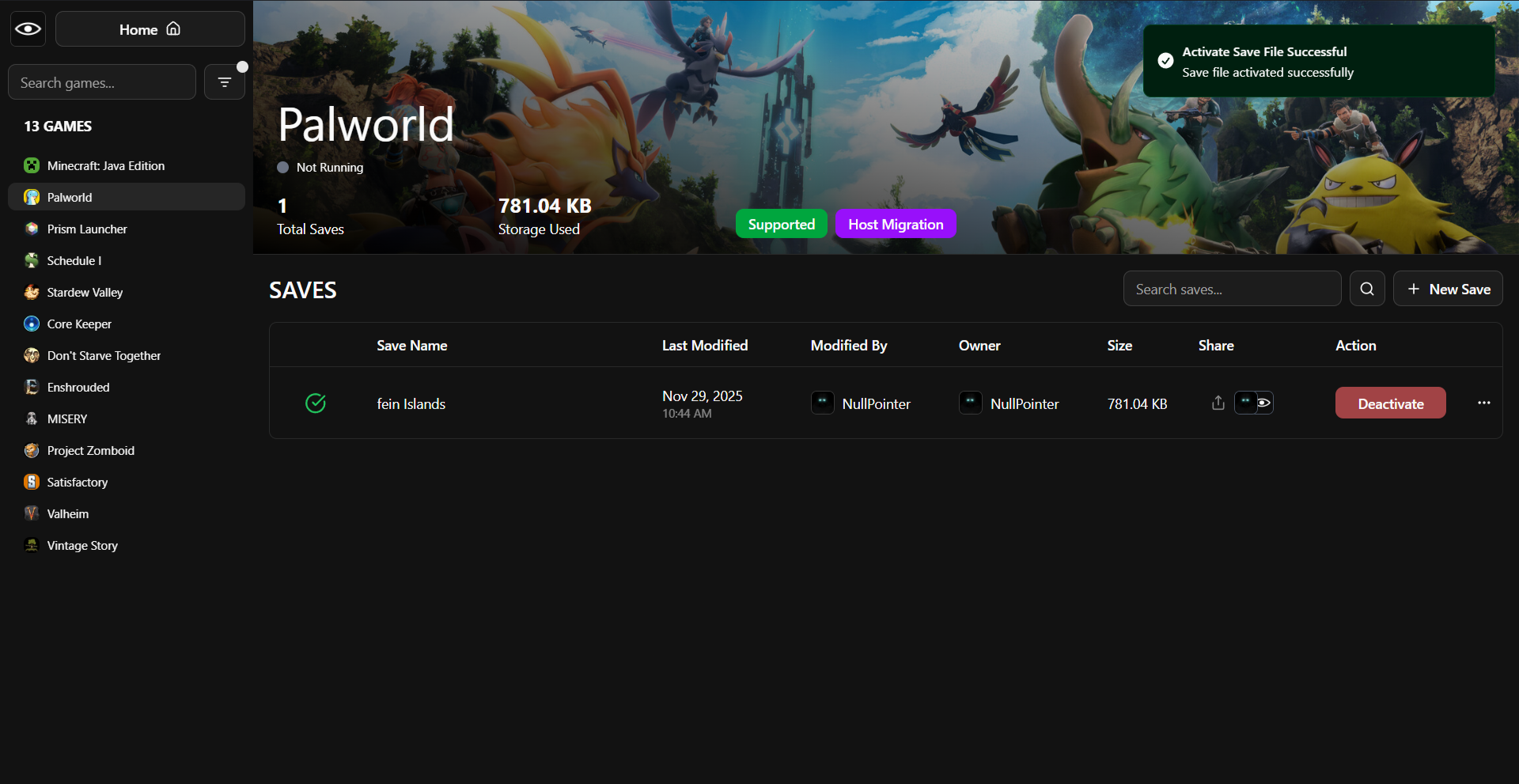Toggle the share visibility switch for fein Islands
The width and height of the screenshot is (1519, 784).
pos(1254,403)
